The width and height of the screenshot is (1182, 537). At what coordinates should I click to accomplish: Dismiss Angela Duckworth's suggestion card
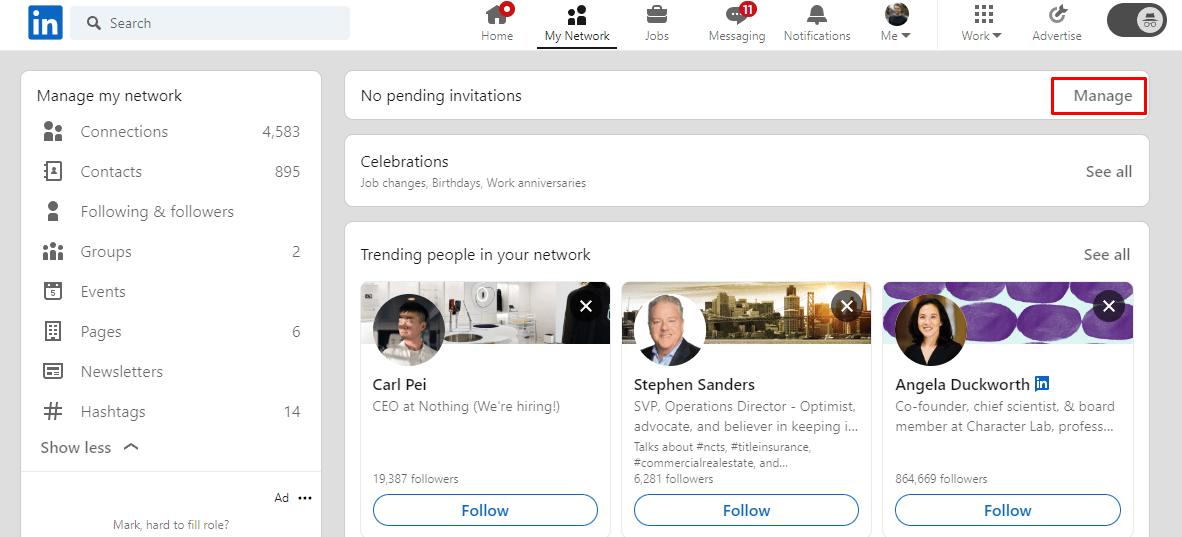click(x=1108, y=305)
